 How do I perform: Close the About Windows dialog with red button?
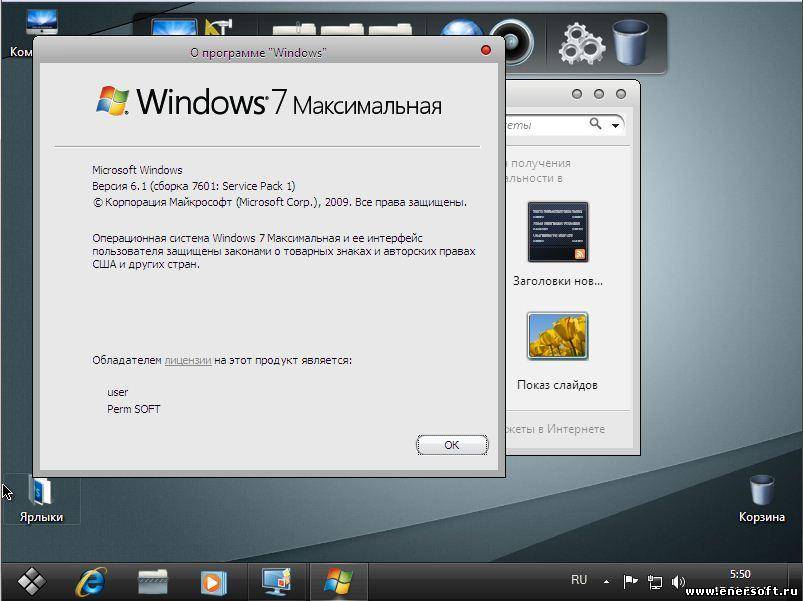click(x=485, y=50)
